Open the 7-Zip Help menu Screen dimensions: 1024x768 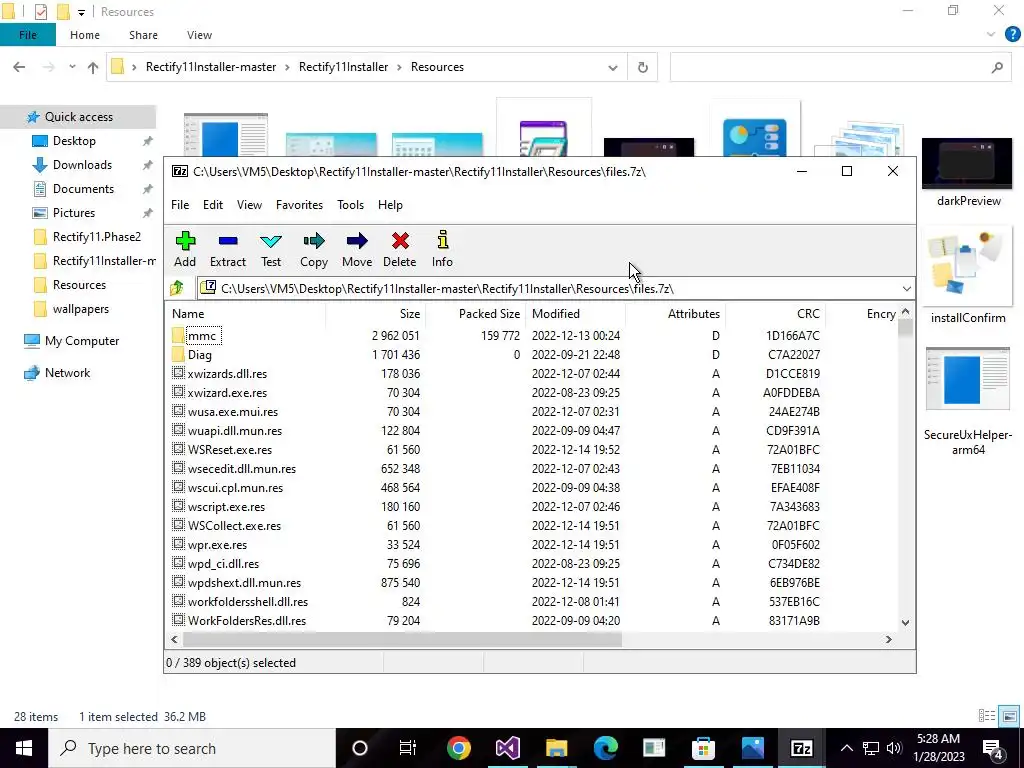[x=390, y=204]
